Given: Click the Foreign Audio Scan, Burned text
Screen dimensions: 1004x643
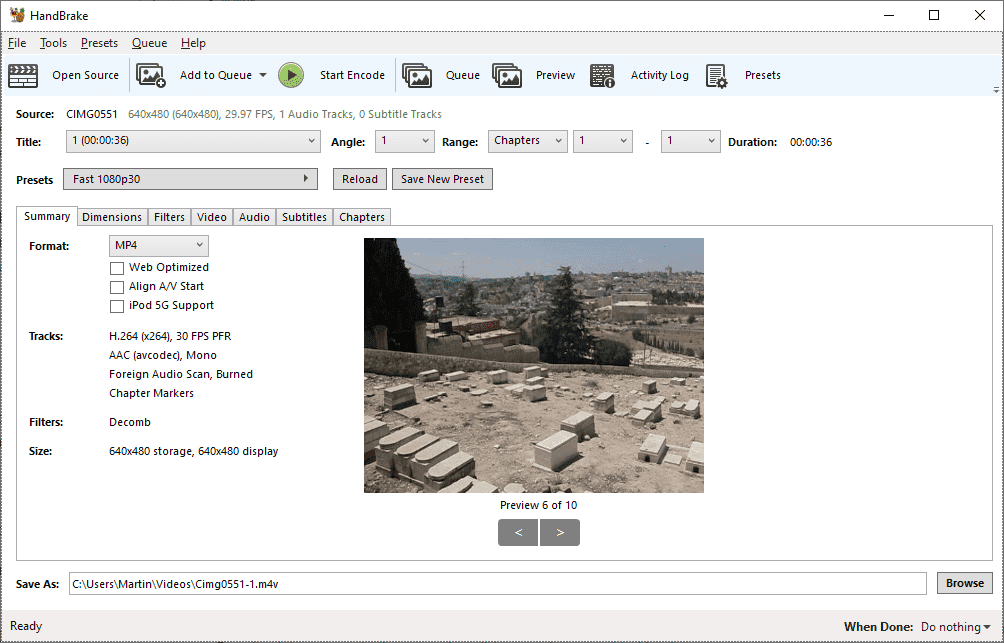Looking at the screenshot, I should click(181, 374).
